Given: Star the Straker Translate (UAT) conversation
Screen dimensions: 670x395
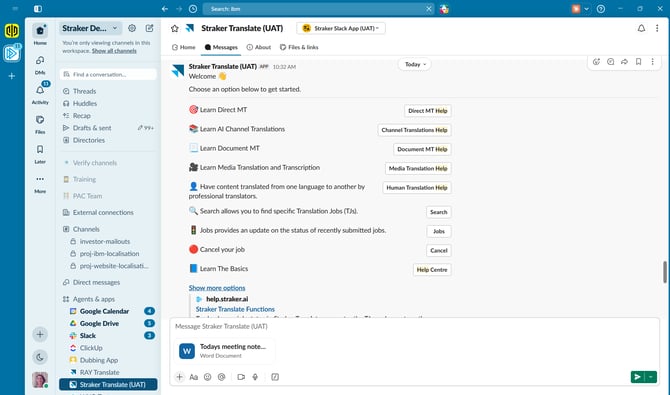Looking at the screenshot, I should [174, 28].
